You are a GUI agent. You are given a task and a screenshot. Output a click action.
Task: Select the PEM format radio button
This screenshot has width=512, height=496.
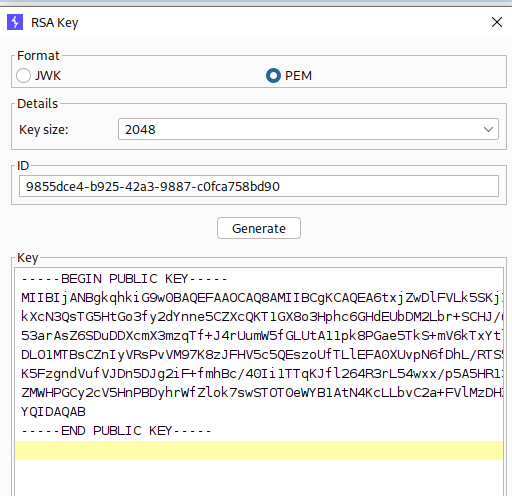pyautogui.click(x=273, y=76)
